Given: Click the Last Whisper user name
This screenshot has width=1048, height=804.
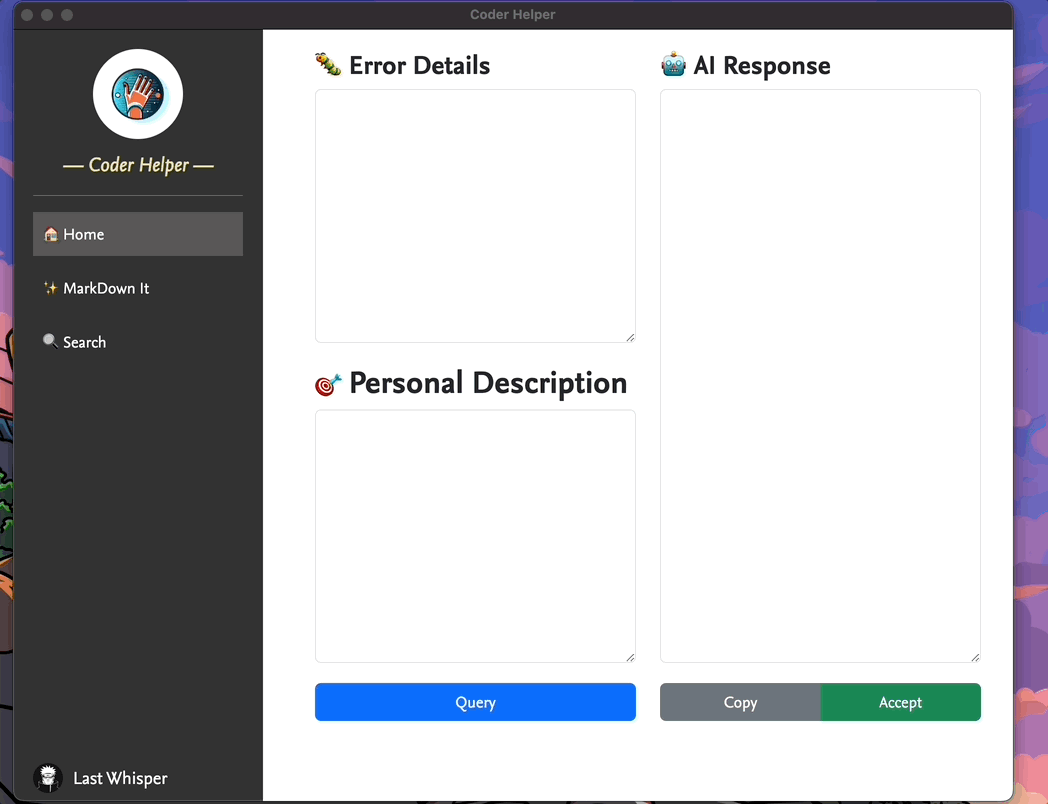Looking at the screenshot, I should click(x=120, y=778).
